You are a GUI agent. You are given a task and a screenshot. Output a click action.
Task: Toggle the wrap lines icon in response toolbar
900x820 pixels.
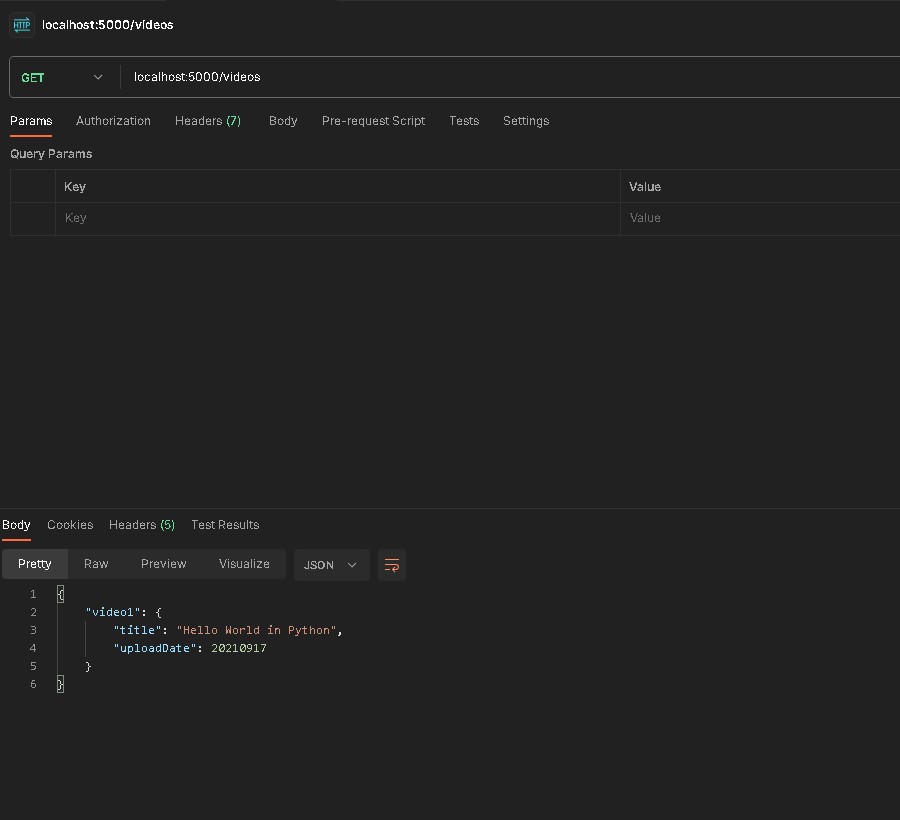pos(392,565)
